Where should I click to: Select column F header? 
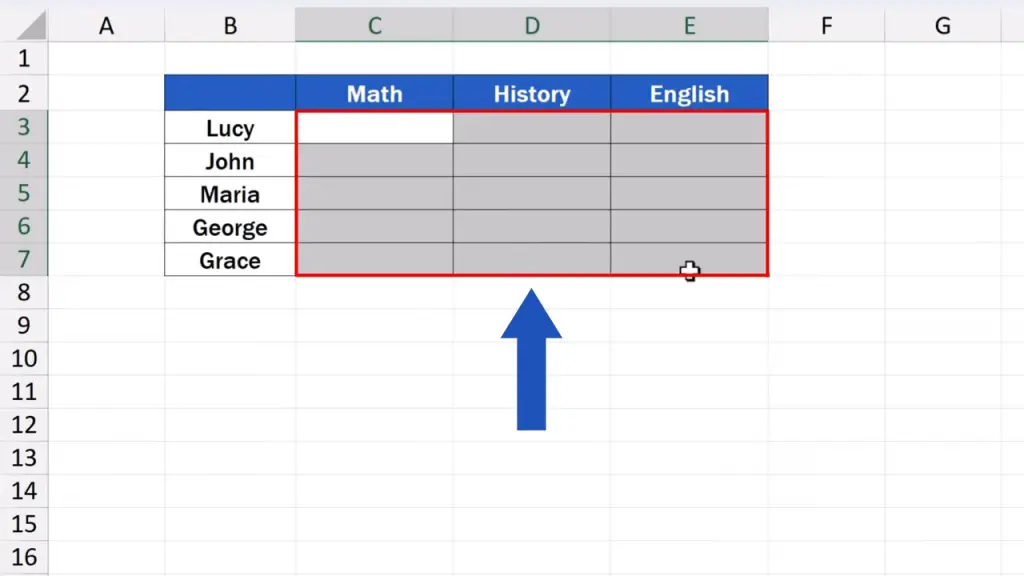826,26
